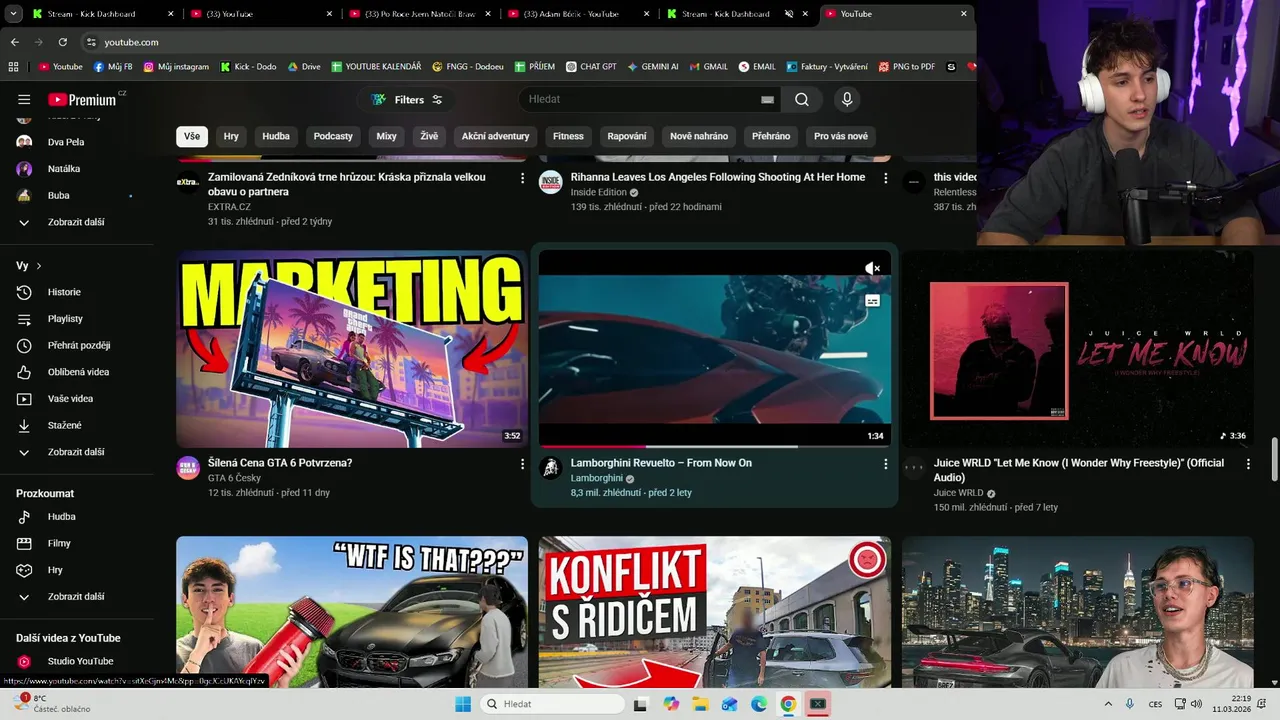Expand the Vy section chevron
Screen dimensions: 1280x720
[x=39, y=266]
